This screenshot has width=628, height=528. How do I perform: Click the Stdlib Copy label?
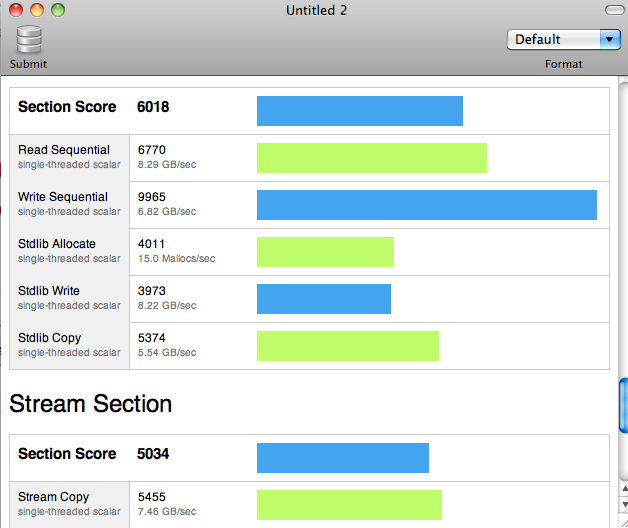tap(50, 338)
